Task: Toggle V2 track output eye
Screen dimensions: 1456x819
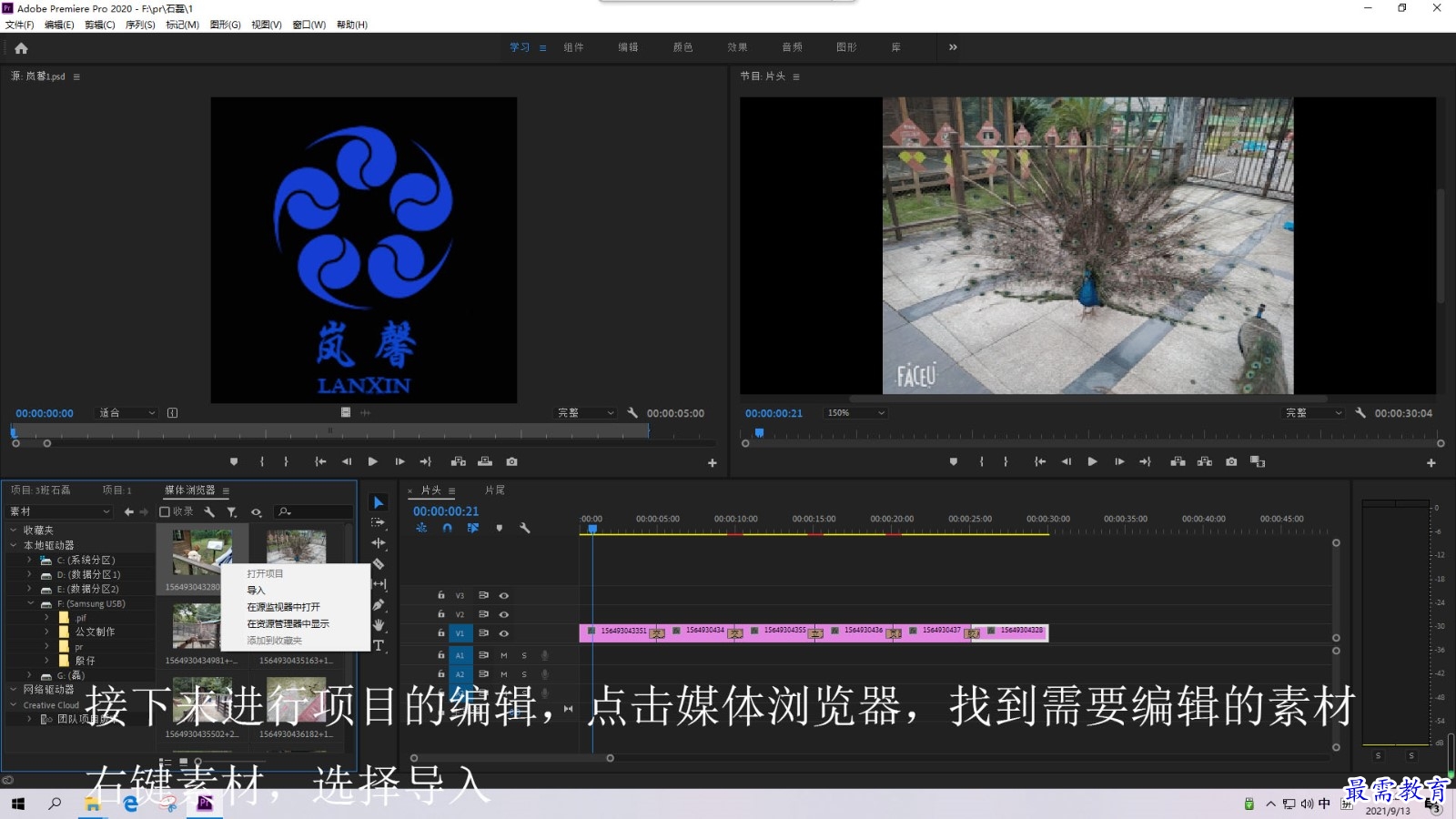Action: point(503,615)
